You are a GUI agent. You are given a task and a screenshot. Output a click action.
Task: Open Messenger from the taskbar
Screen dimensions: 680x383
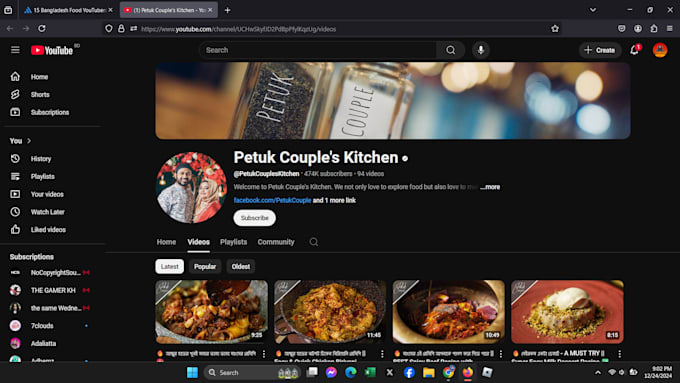tap(331, 373)
